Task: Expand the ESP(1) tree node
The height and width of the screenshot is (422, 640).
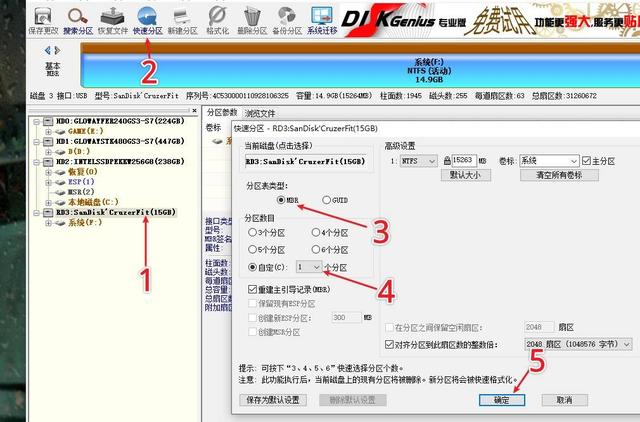Action: [x=48, y=182]
